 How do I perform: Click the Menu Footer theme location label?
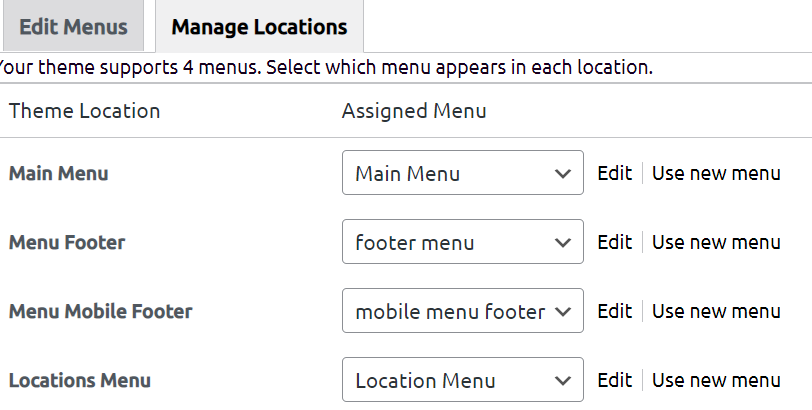point(67,242)
